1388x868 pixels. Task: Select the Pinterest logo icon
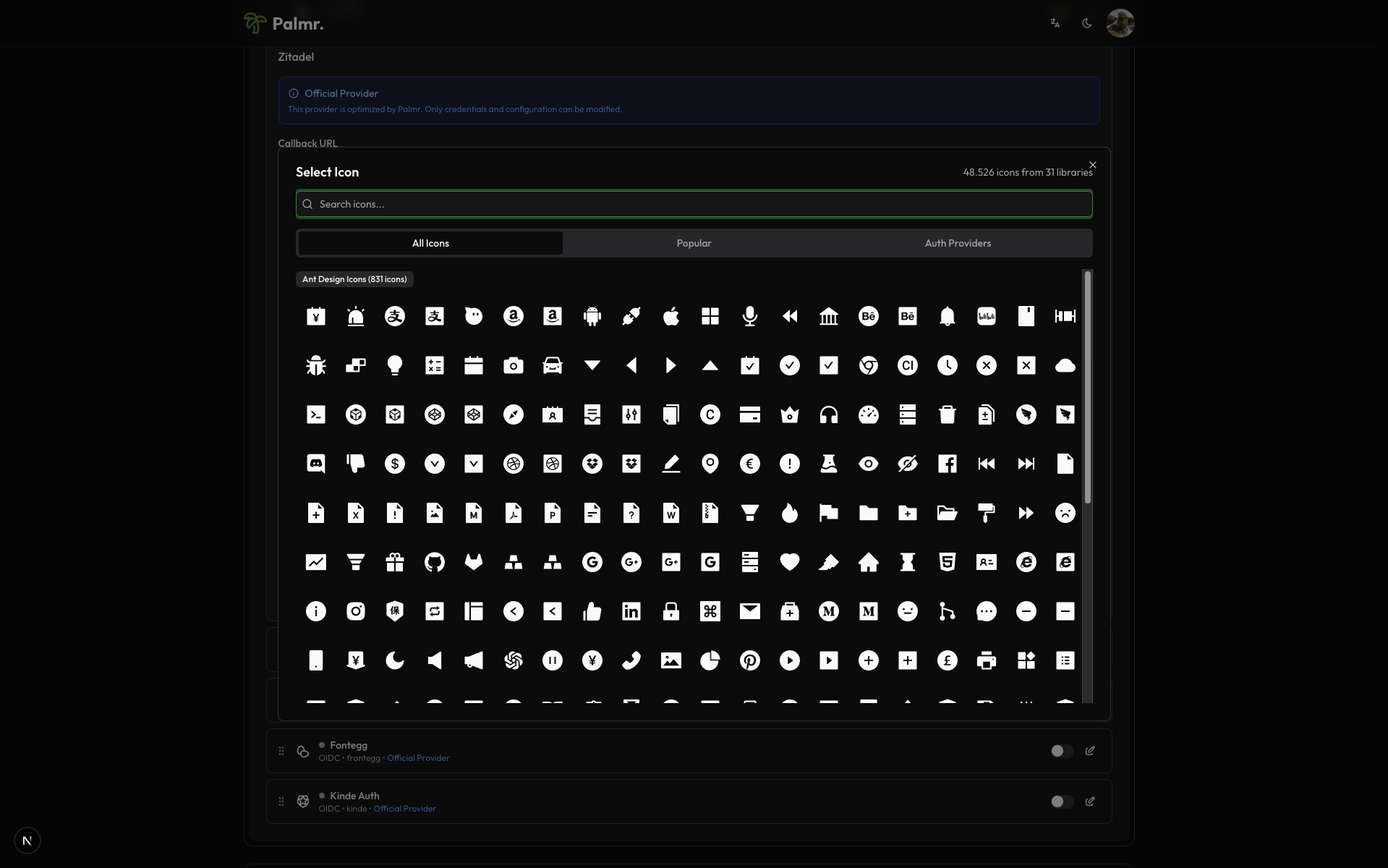(749, 660)
